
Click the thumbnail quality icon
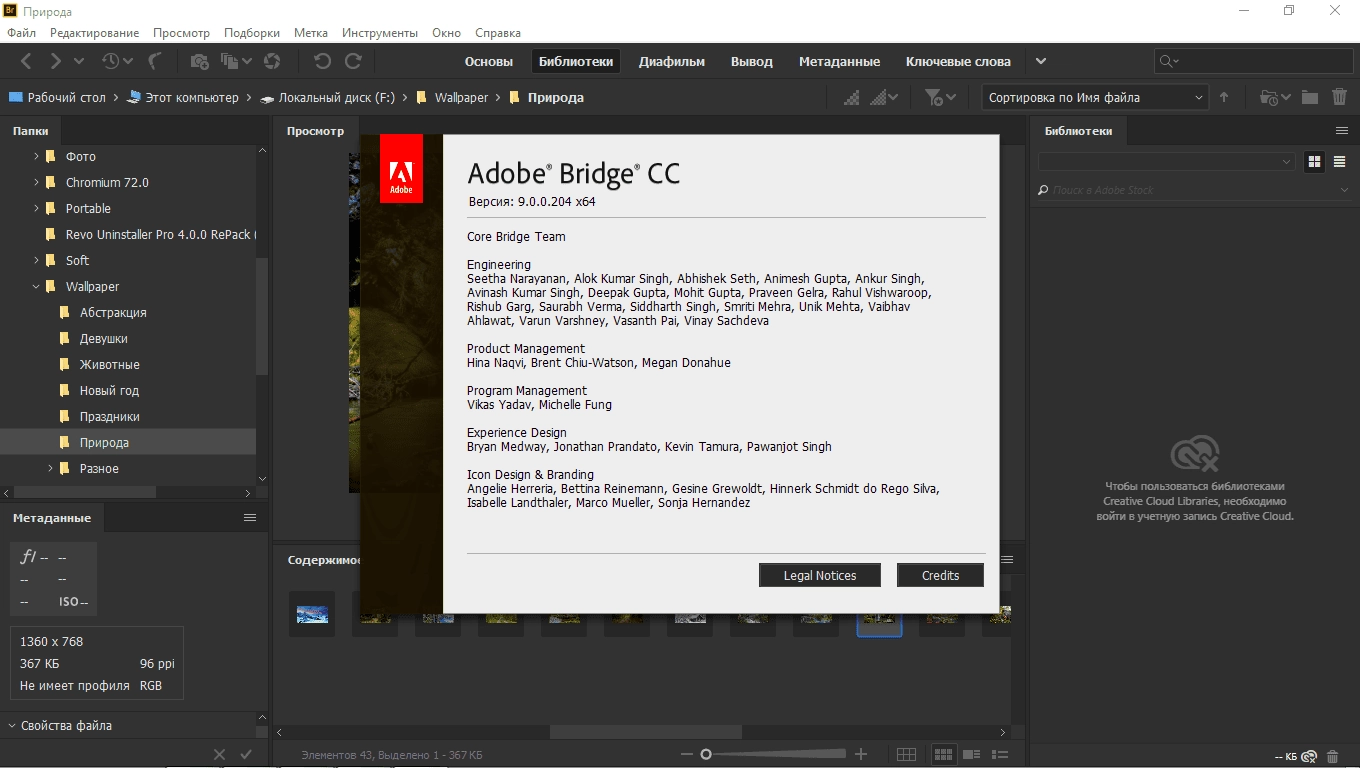coord(851,97)
